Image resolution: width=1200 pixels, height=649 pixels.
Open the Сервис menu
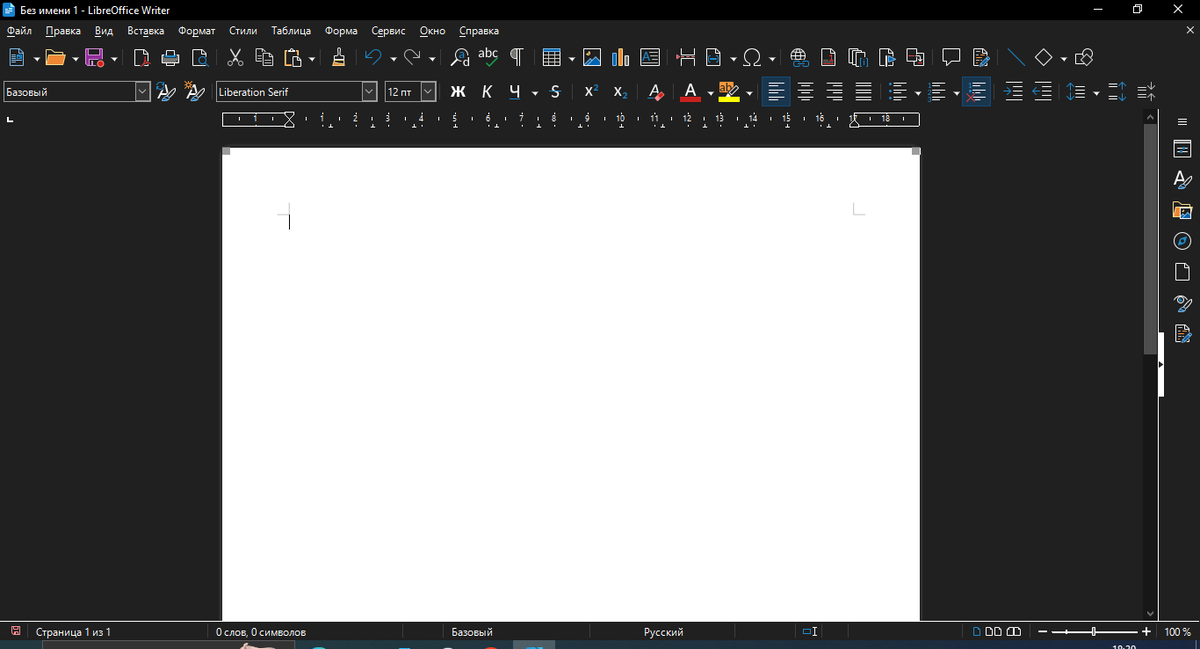(388, 31)
